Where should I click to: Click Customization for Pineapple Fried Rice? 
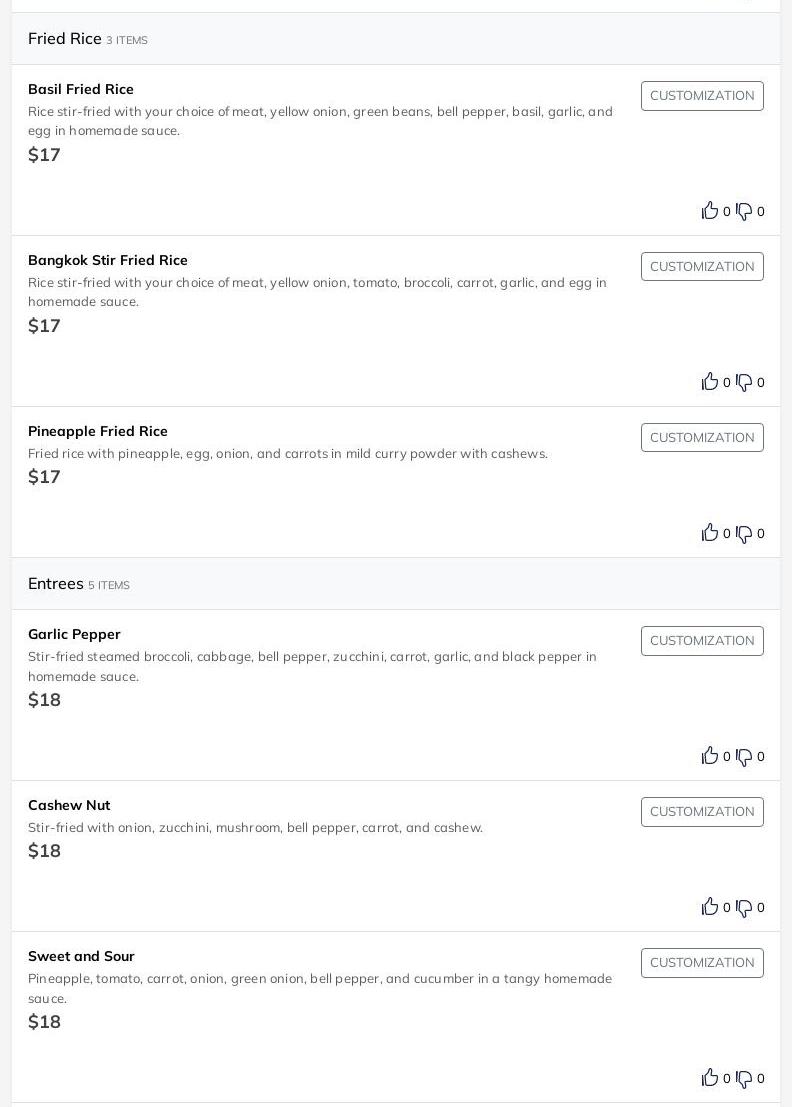click(702, 438)
